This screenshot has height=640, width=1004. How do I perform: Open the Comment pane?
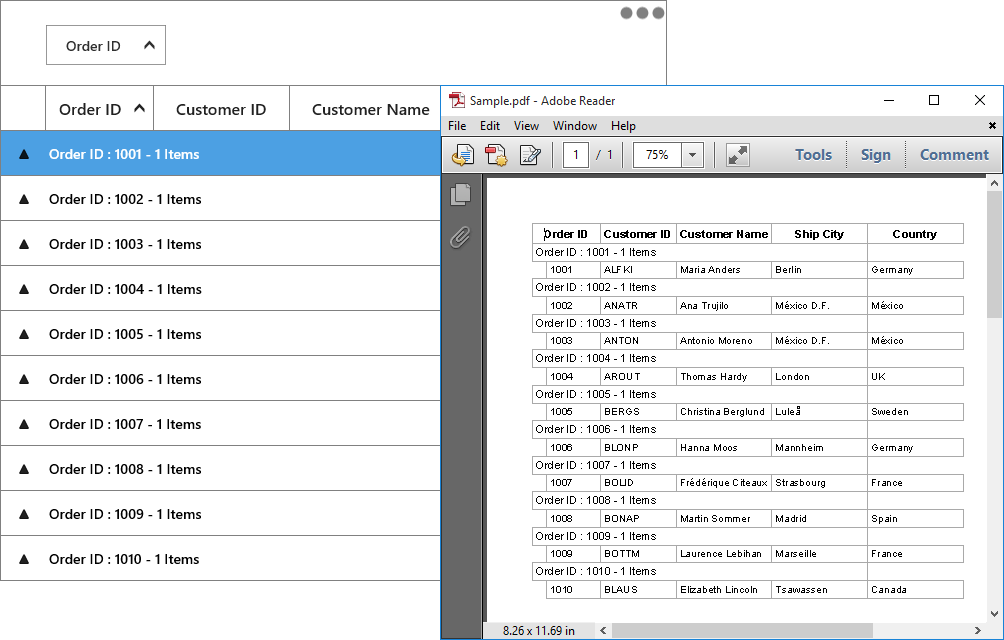coord(954,155)
